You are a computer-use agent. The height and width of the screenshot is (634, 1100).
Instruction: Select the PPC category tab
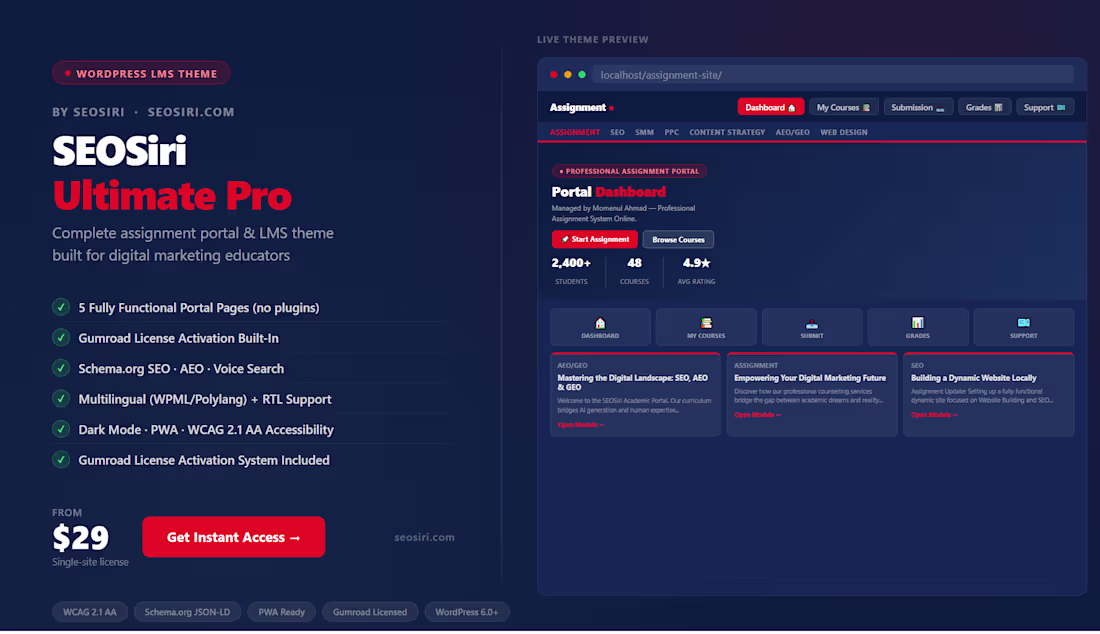(x=671, y=133)
